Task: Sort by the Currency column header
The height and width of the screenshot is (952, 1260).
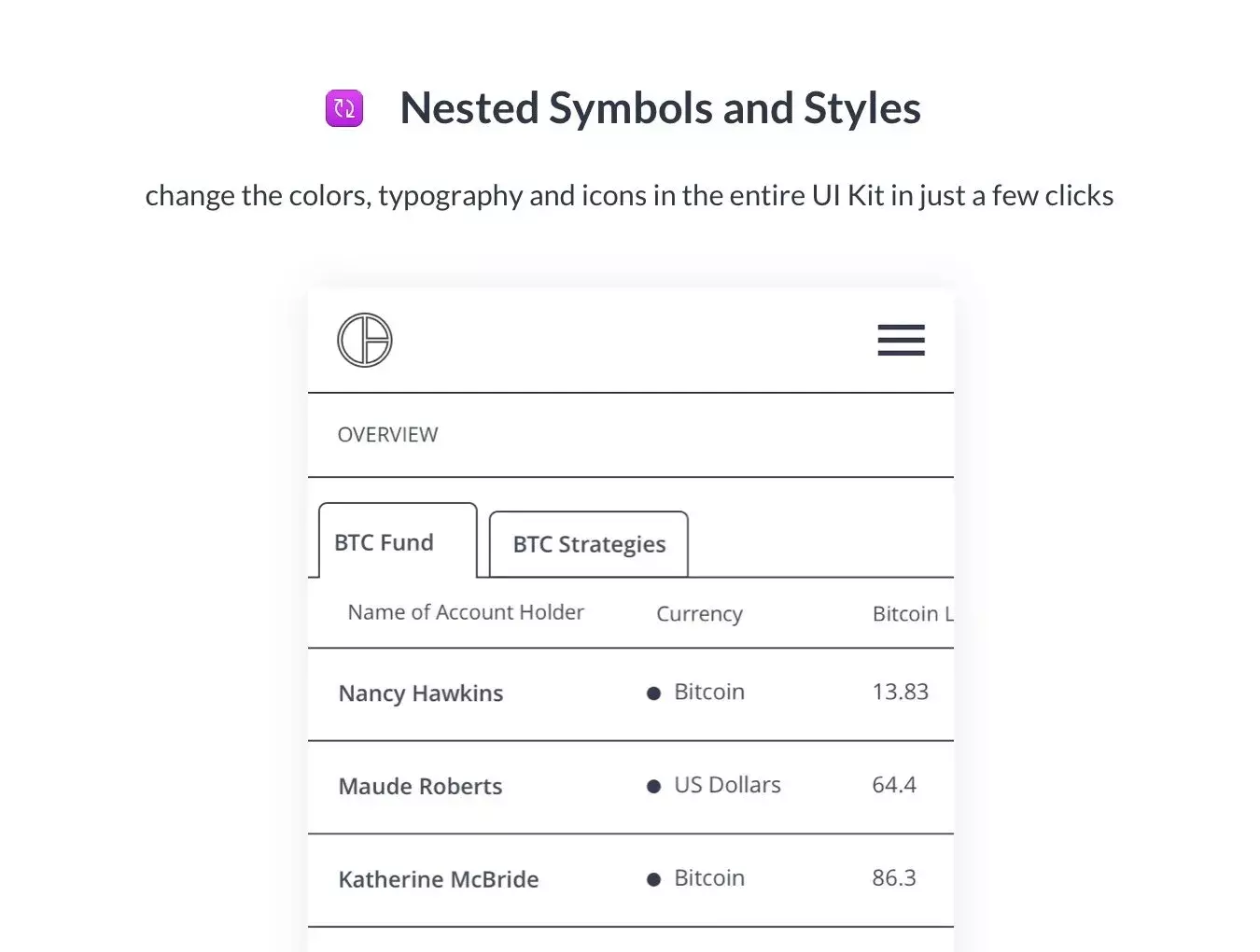Action: pyautogui.click(x=699, y=614)
